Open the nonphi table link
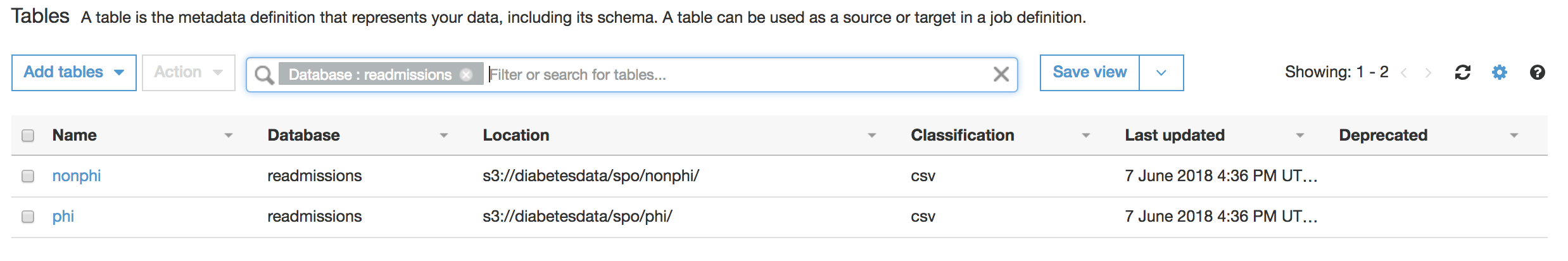 (x=76, y=176)
